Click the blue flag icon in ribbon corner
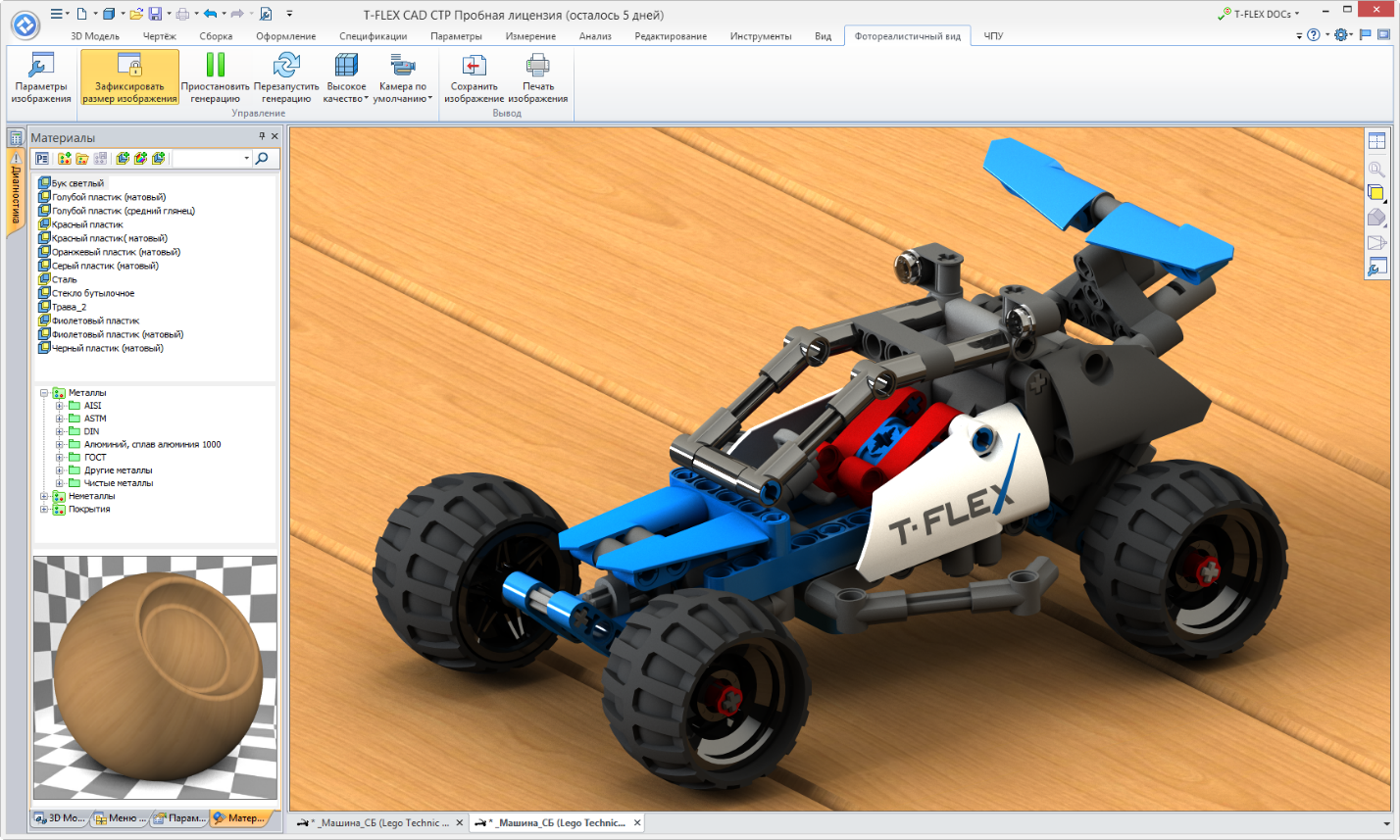Image resolution: width=1400 pixels, height=840 pixels. coord(1365,34)
